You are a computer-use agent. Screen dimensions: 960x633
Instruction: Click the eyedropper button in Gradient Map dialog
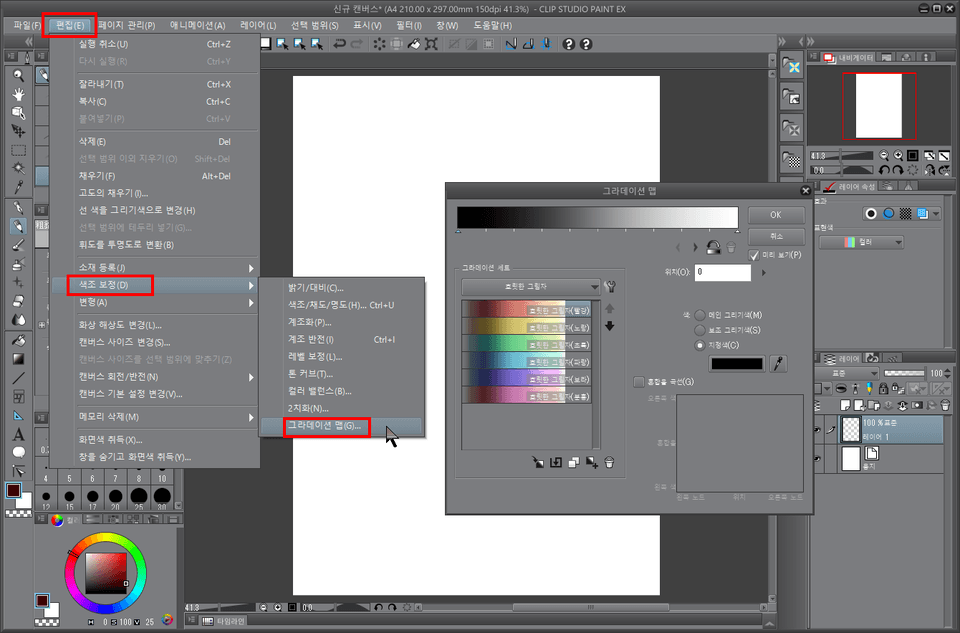778,364
